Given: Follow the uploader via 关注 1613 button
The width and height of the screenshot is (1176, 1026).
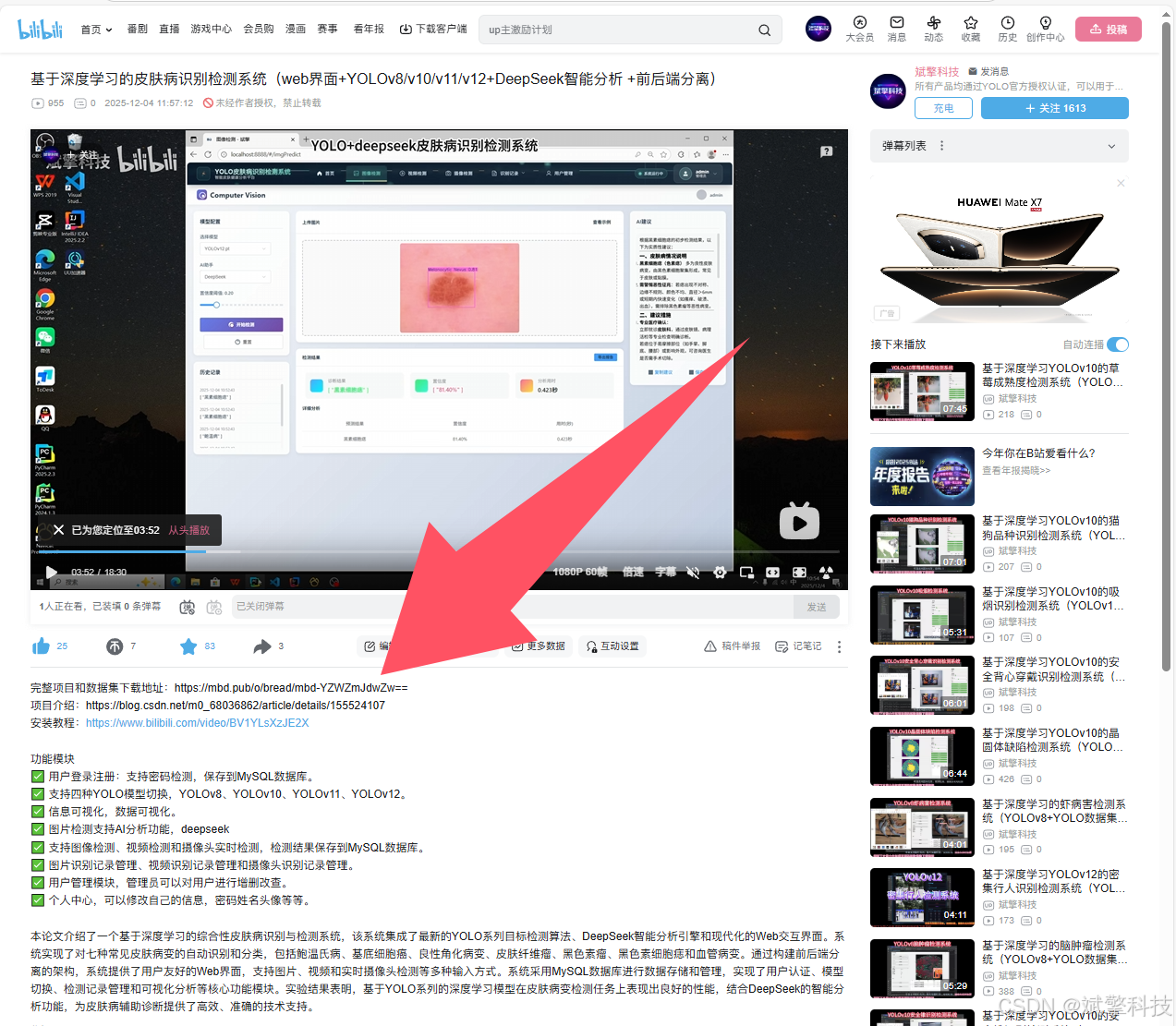Looking at the screenshot, I should (x=1055, y=108).
